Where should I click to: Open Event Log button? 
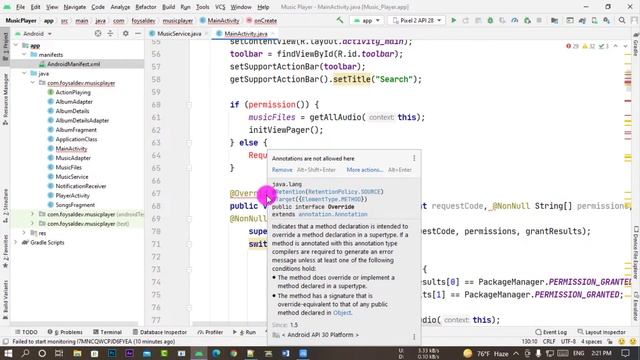(551, 332)
